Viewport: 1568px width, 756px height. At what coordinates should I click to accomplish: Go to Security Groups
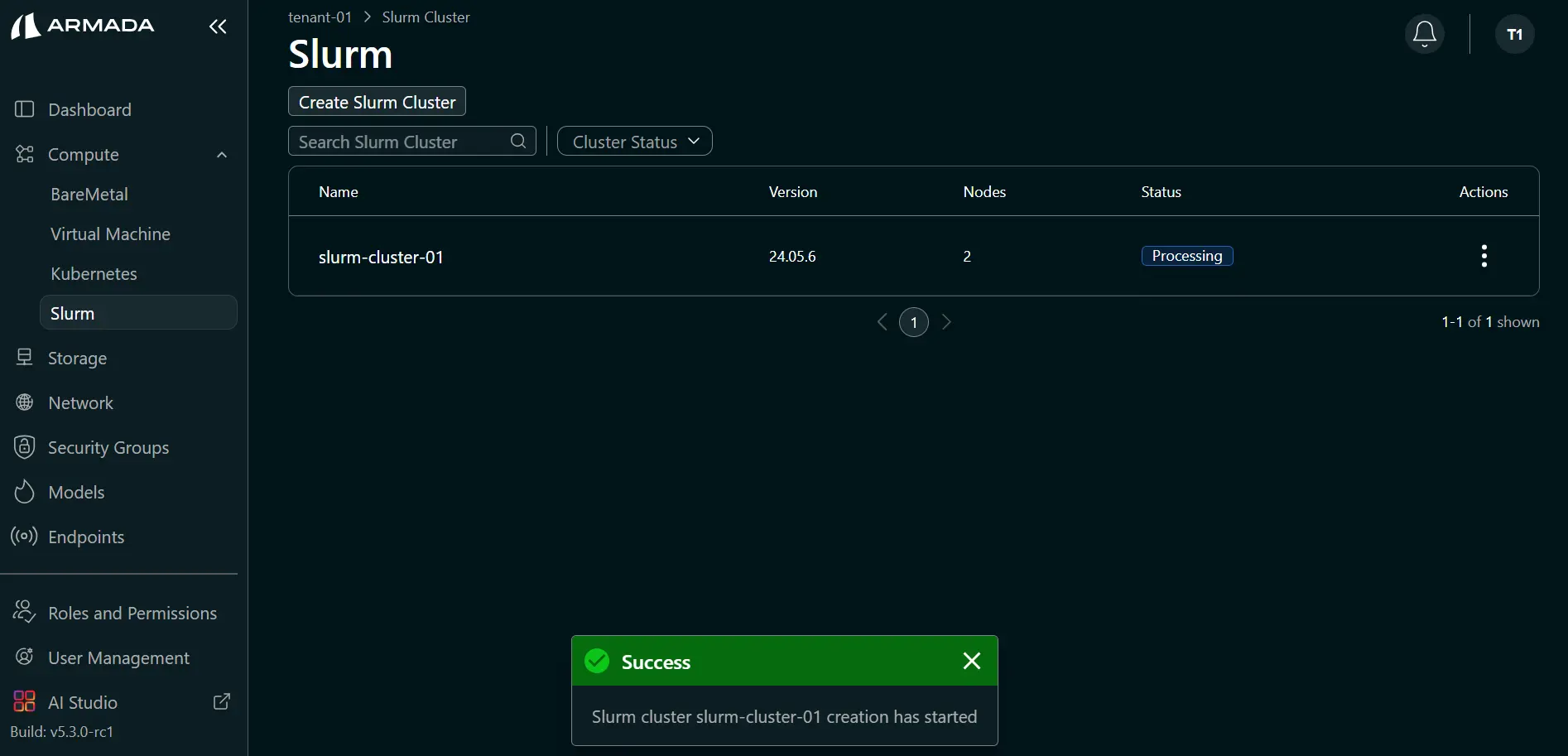coord(108,447)
